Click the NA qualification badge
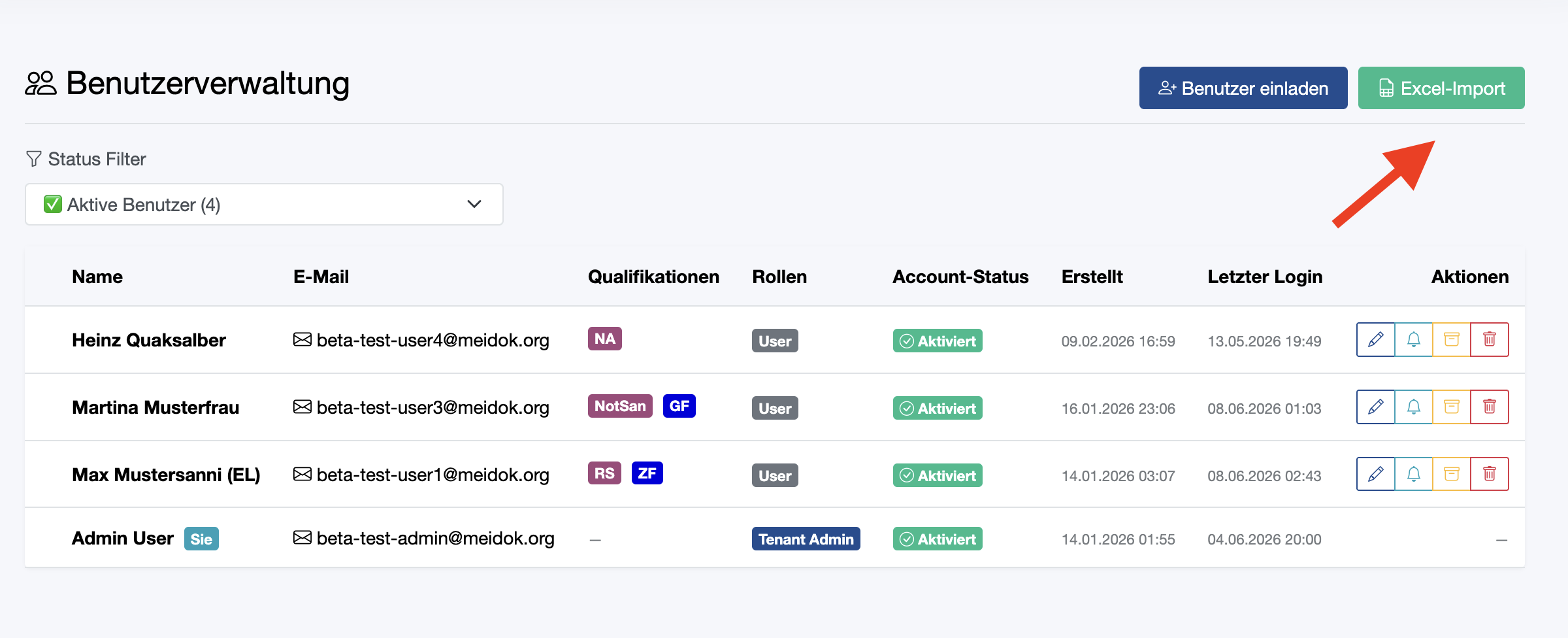The height and width of the screenshot is (638, 1568). click(605, 339)
